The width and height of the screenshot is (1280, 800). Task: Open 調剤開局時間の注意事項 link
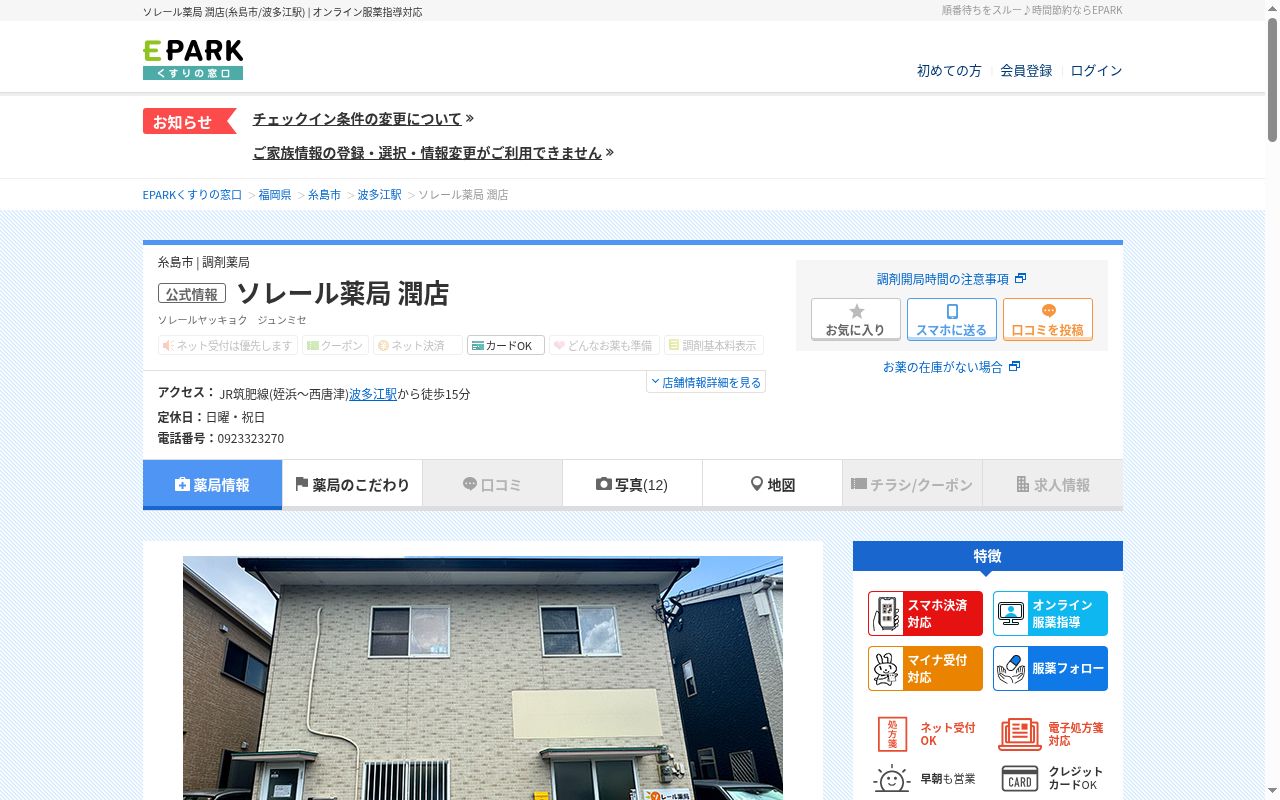(x=951, y=279)
